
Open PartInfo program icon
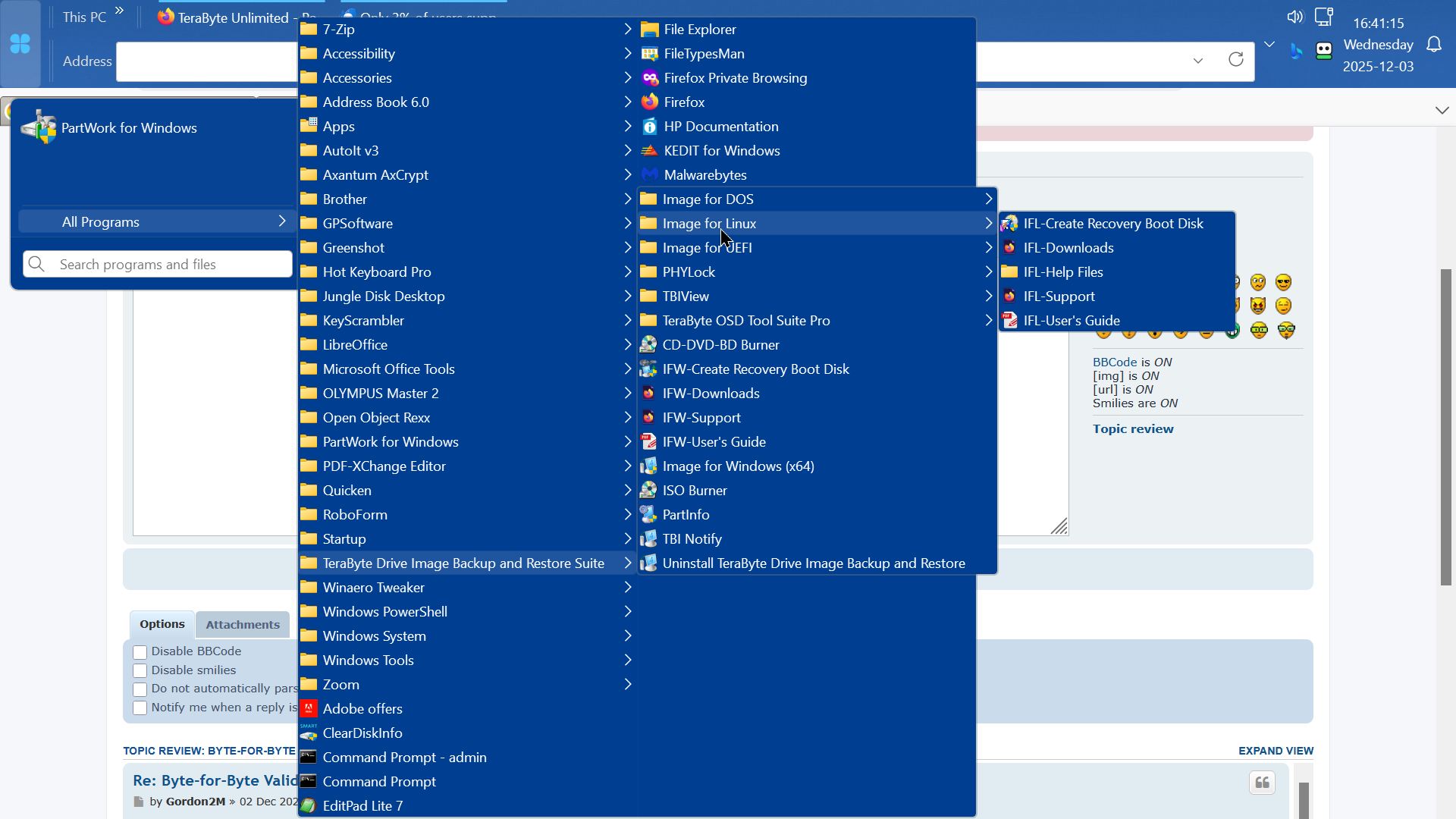coord(648,515)
